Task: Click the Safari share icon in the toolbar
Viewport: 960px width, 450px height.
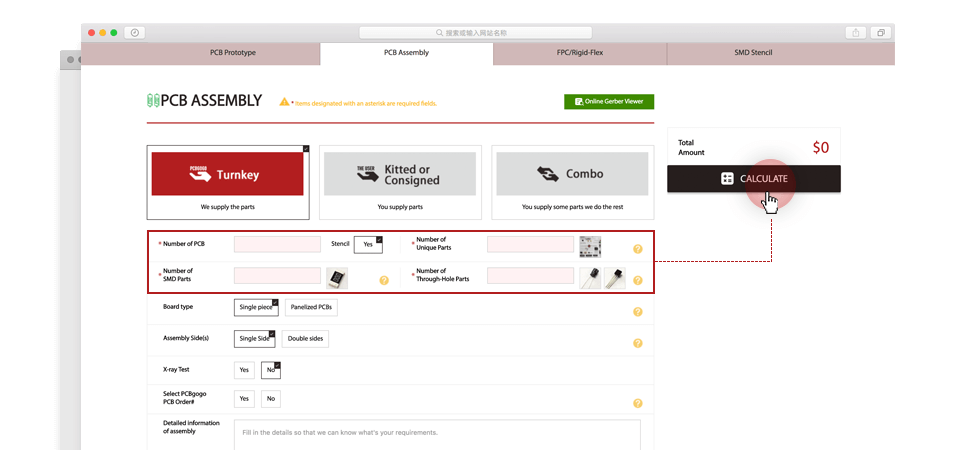Action: (857, 33)
